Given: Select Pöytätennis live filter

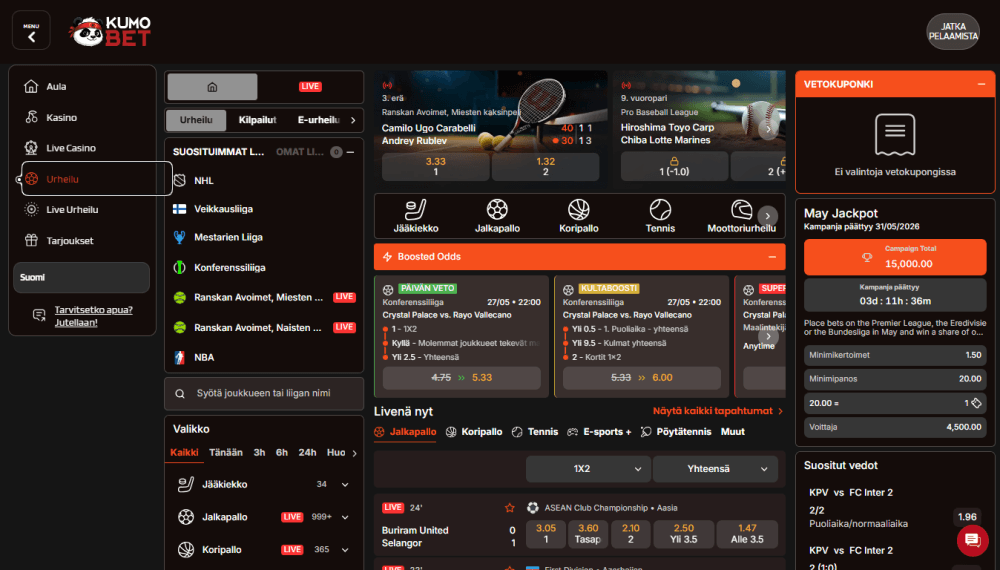Looking at the screenshot, I should tap(676, 432).
